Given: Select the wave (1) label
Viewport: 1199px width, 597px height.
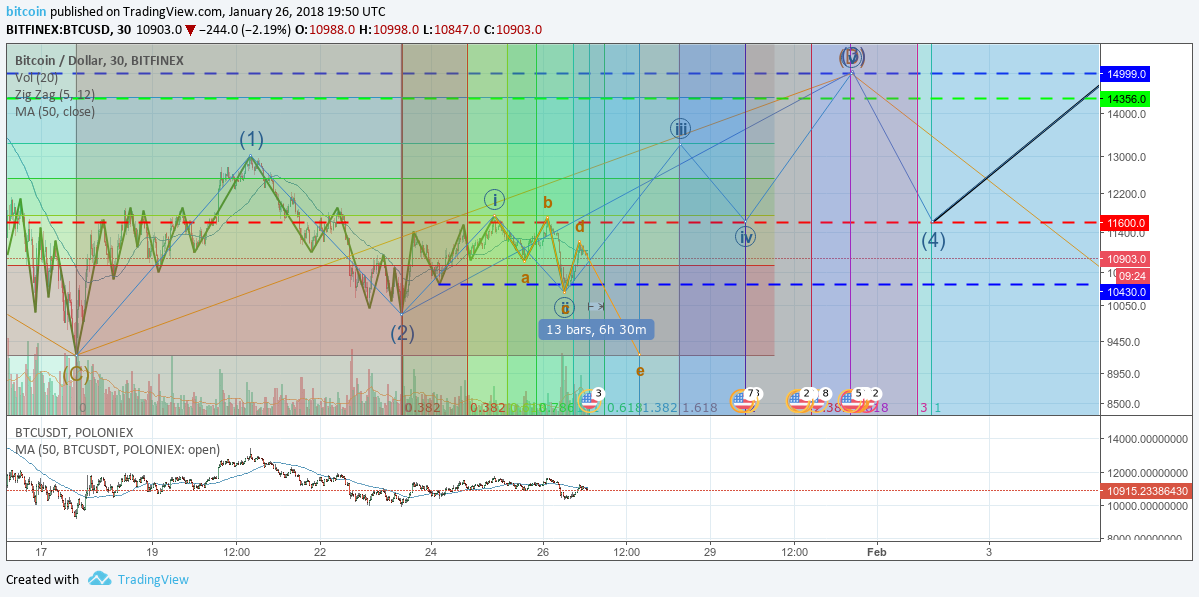Looking at the screenshot, I should [x=252, y=139].
